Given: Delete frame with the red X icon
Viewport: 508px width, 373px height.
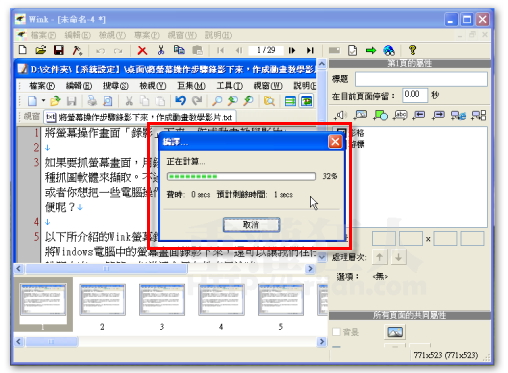Looking at the screenshot, I should click(142, 50).
